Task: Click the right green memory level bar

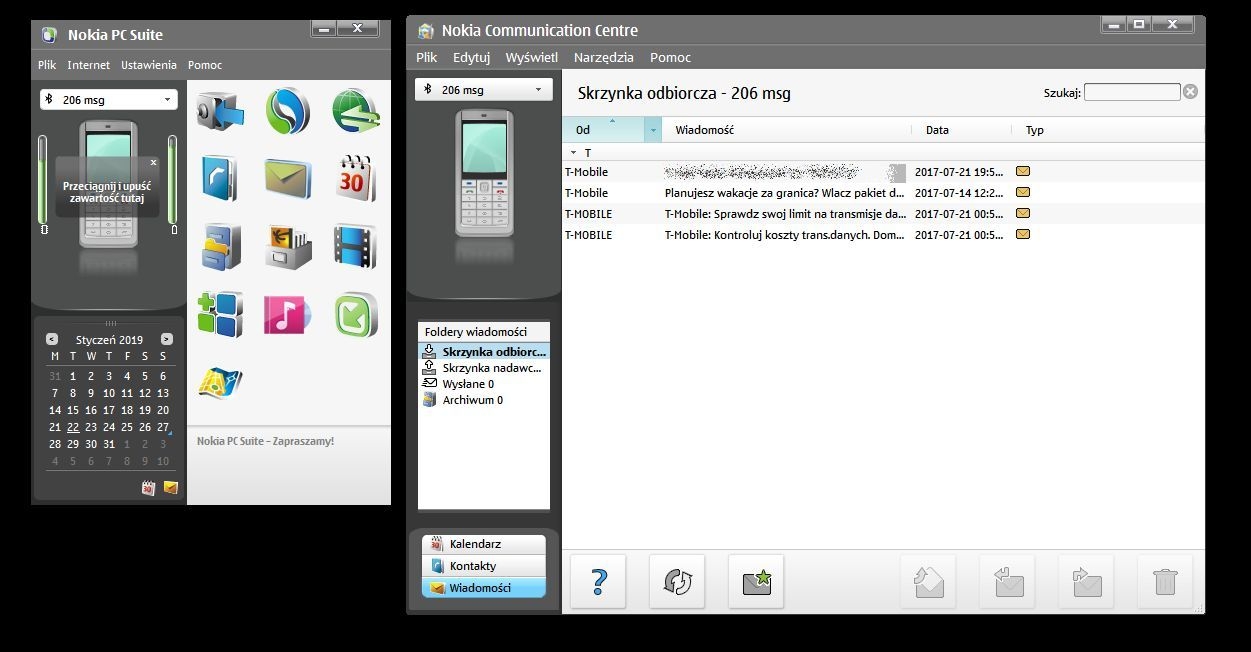Action: click(x=173, y=180)
